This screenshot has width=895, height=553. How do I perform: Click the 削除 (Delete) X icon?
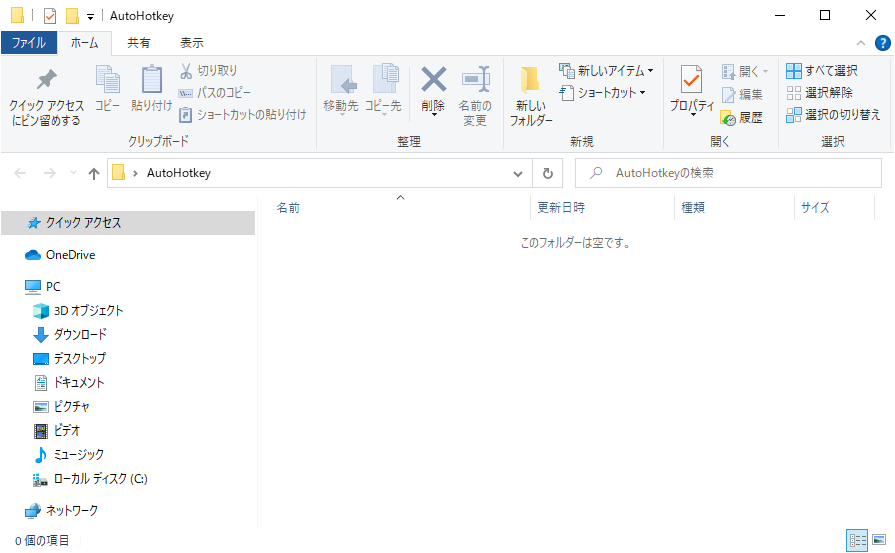tap(434, 80)
